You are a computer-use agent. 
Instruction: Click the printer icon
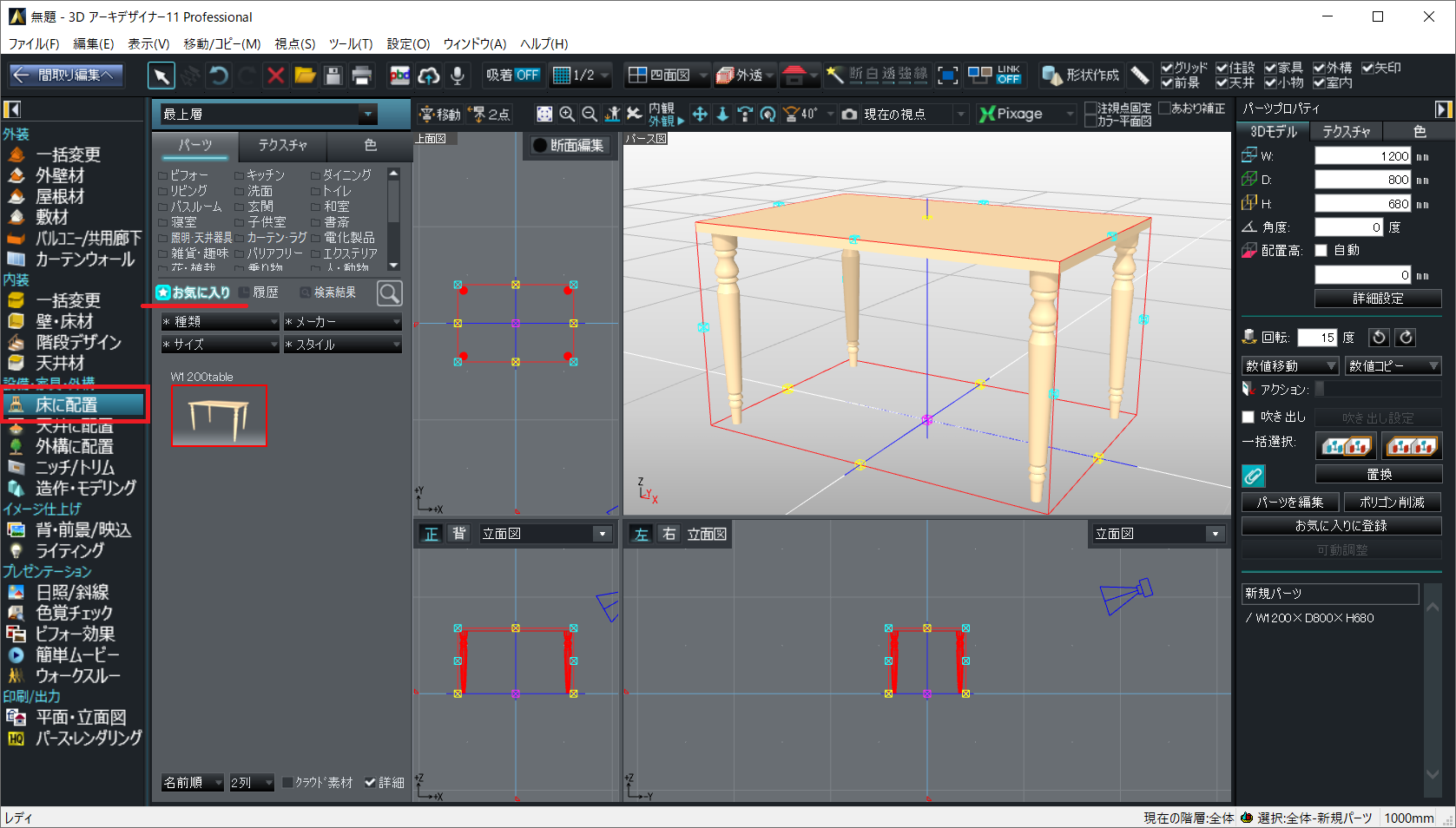point(362,76)
